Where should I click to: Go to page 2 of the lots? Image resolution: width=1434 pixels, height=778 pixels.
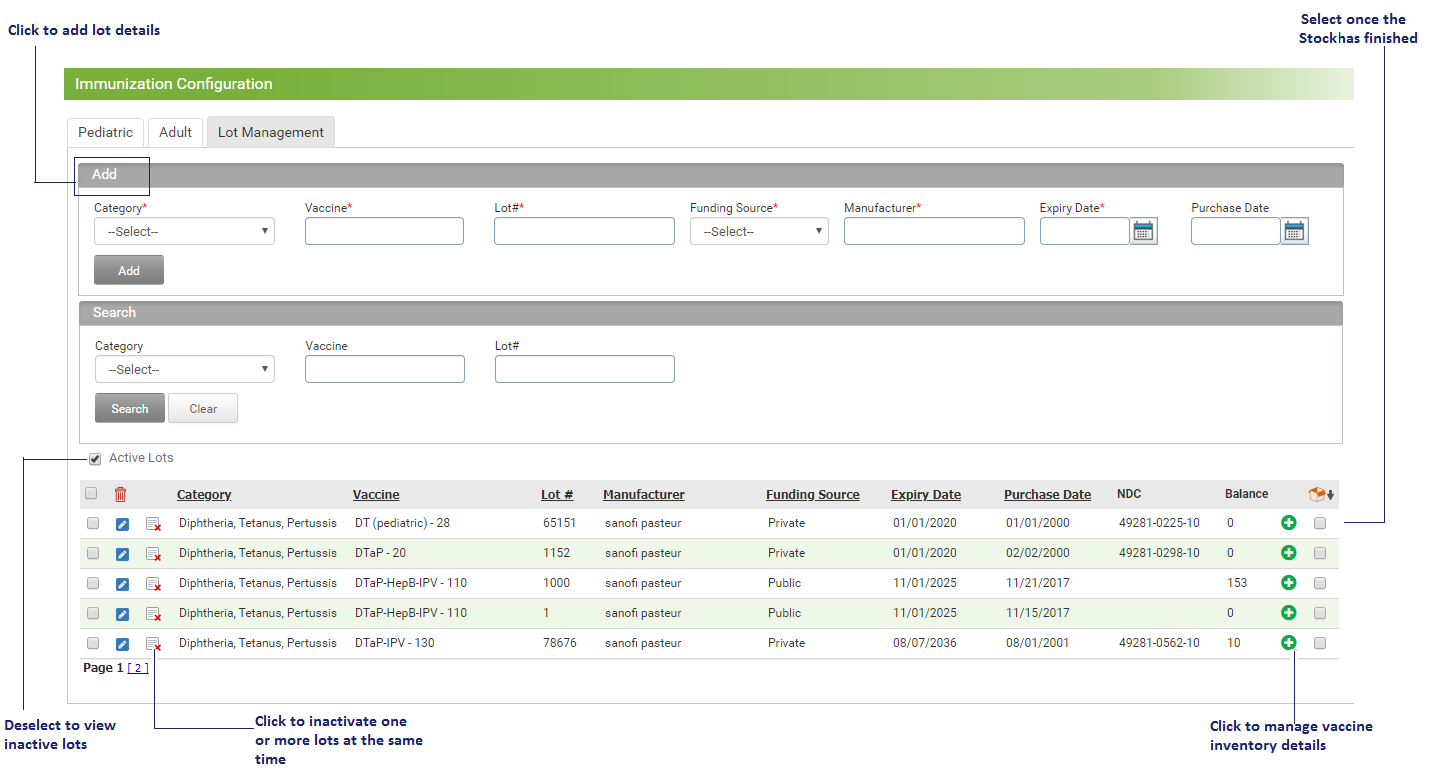click(137, 668)
